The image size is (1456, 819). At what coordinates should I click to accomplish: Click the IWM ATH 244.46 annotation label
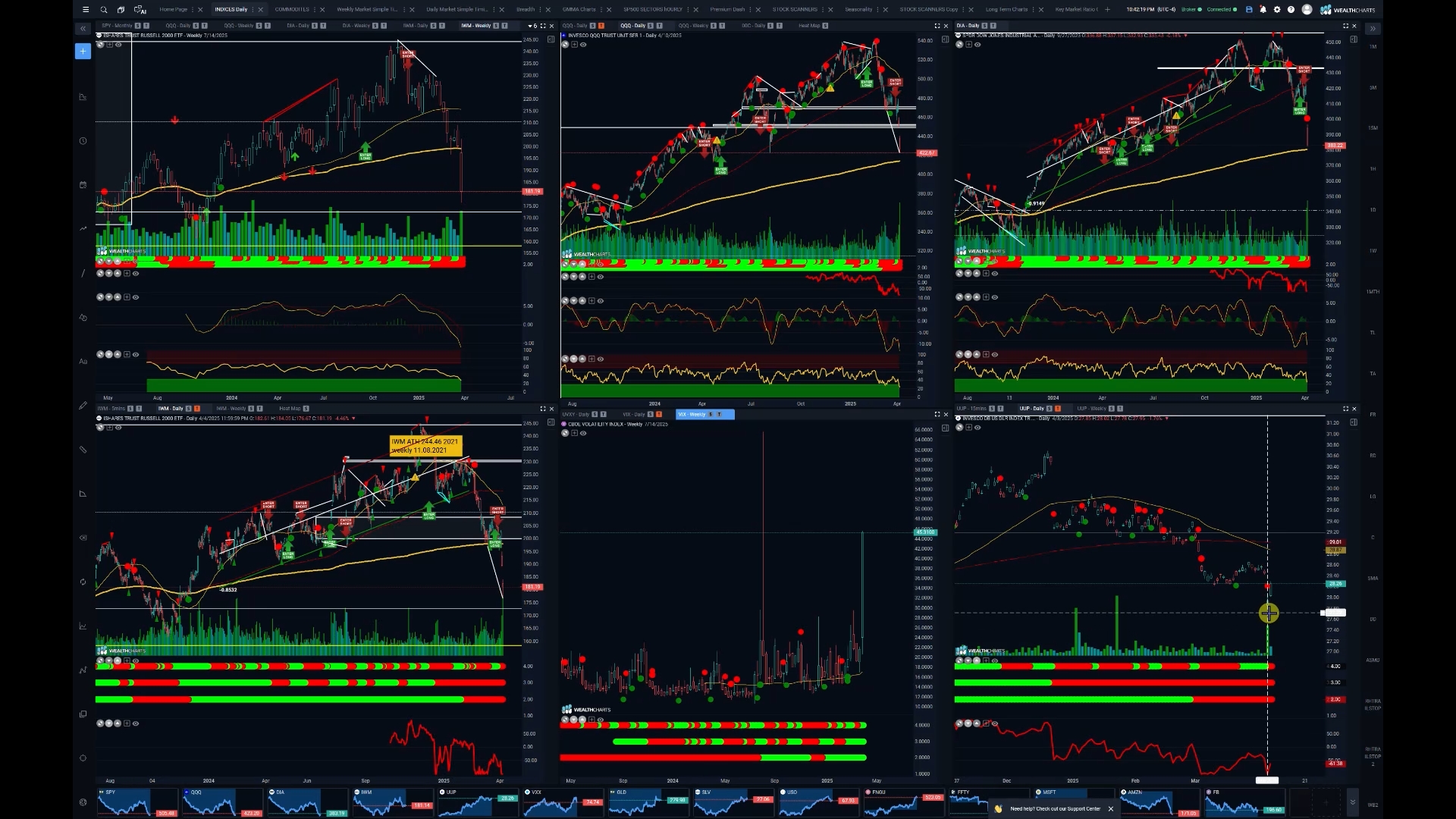point(425,446)
